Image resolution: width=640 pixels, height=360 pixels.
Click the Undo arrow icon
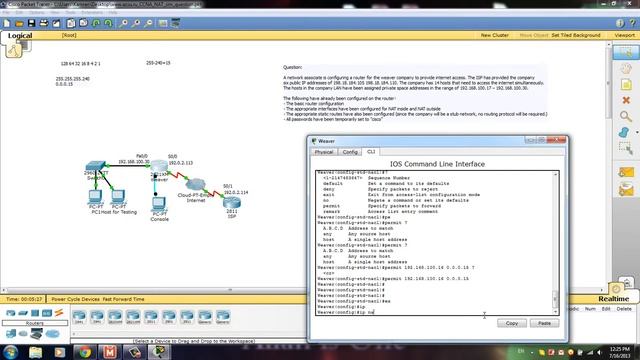coord(96,24)
